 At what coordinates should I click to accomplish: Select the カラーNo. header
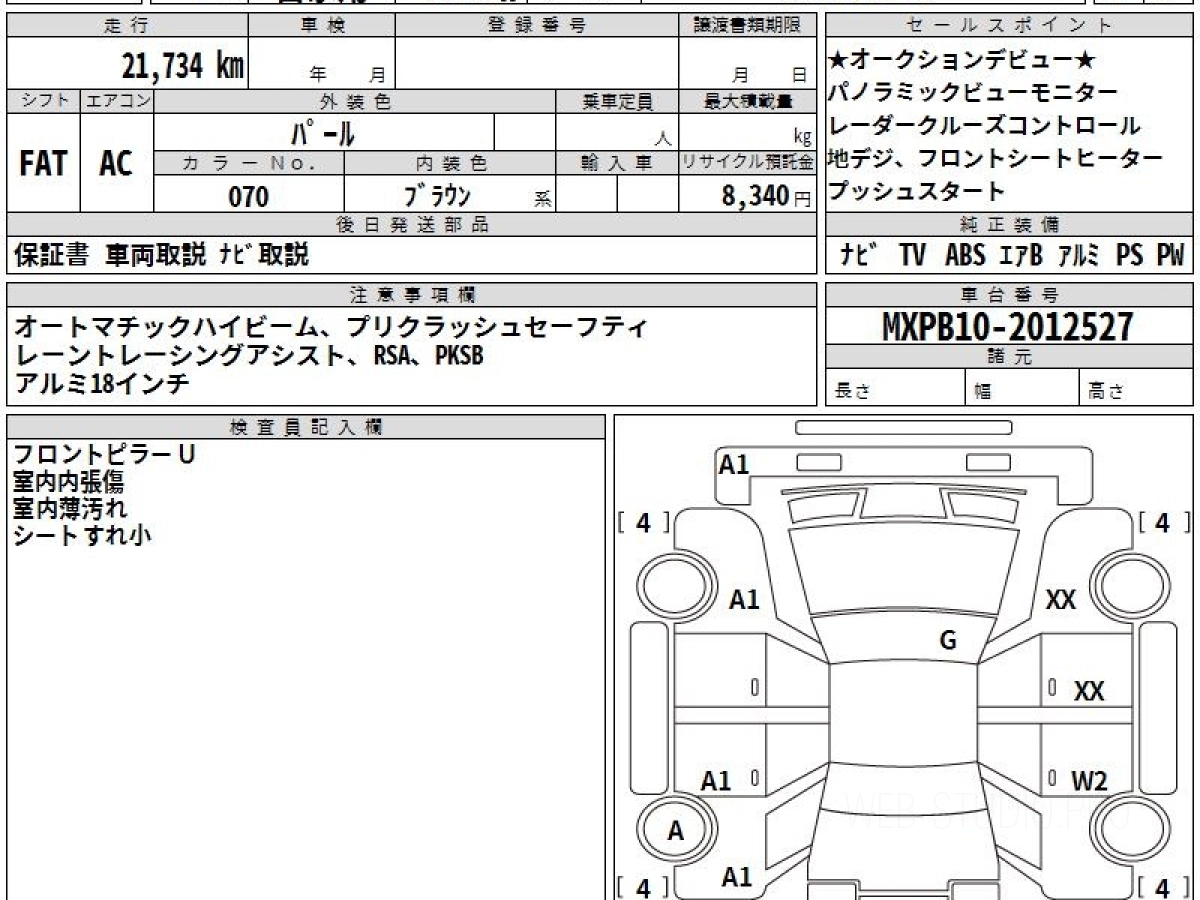(249, 163)
